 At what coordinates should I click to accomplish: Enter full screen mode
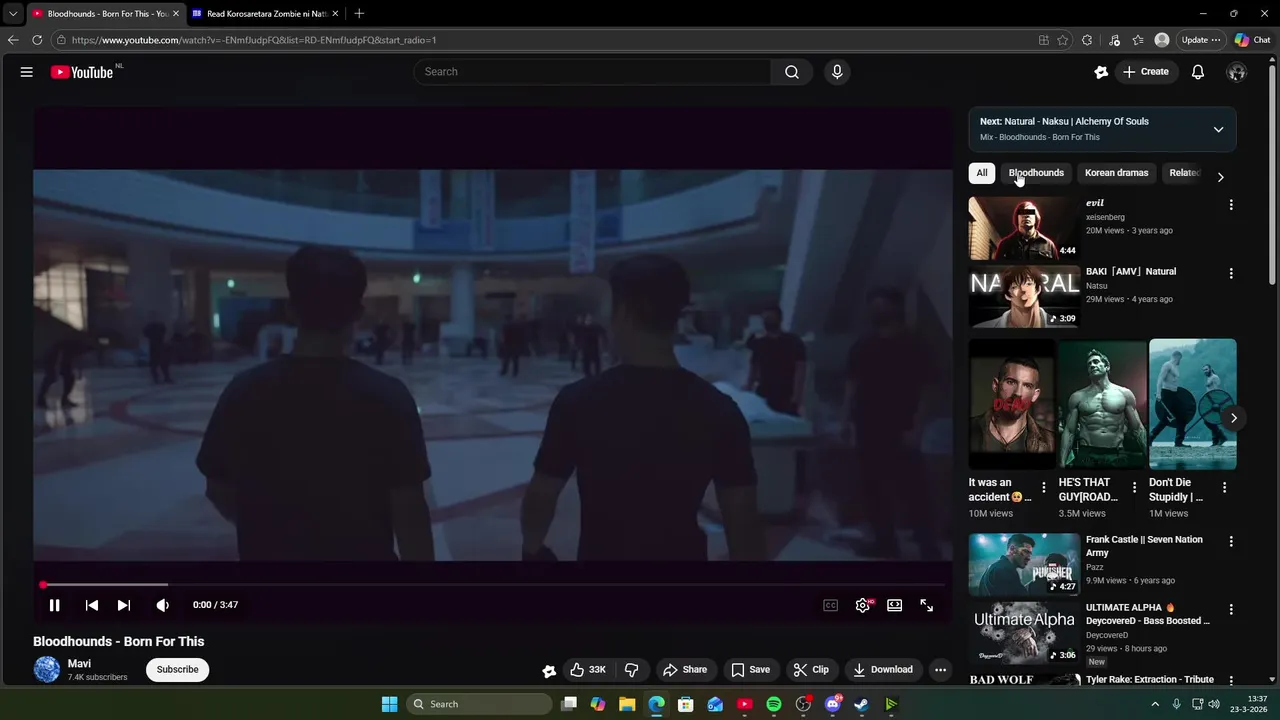(927, 605)
